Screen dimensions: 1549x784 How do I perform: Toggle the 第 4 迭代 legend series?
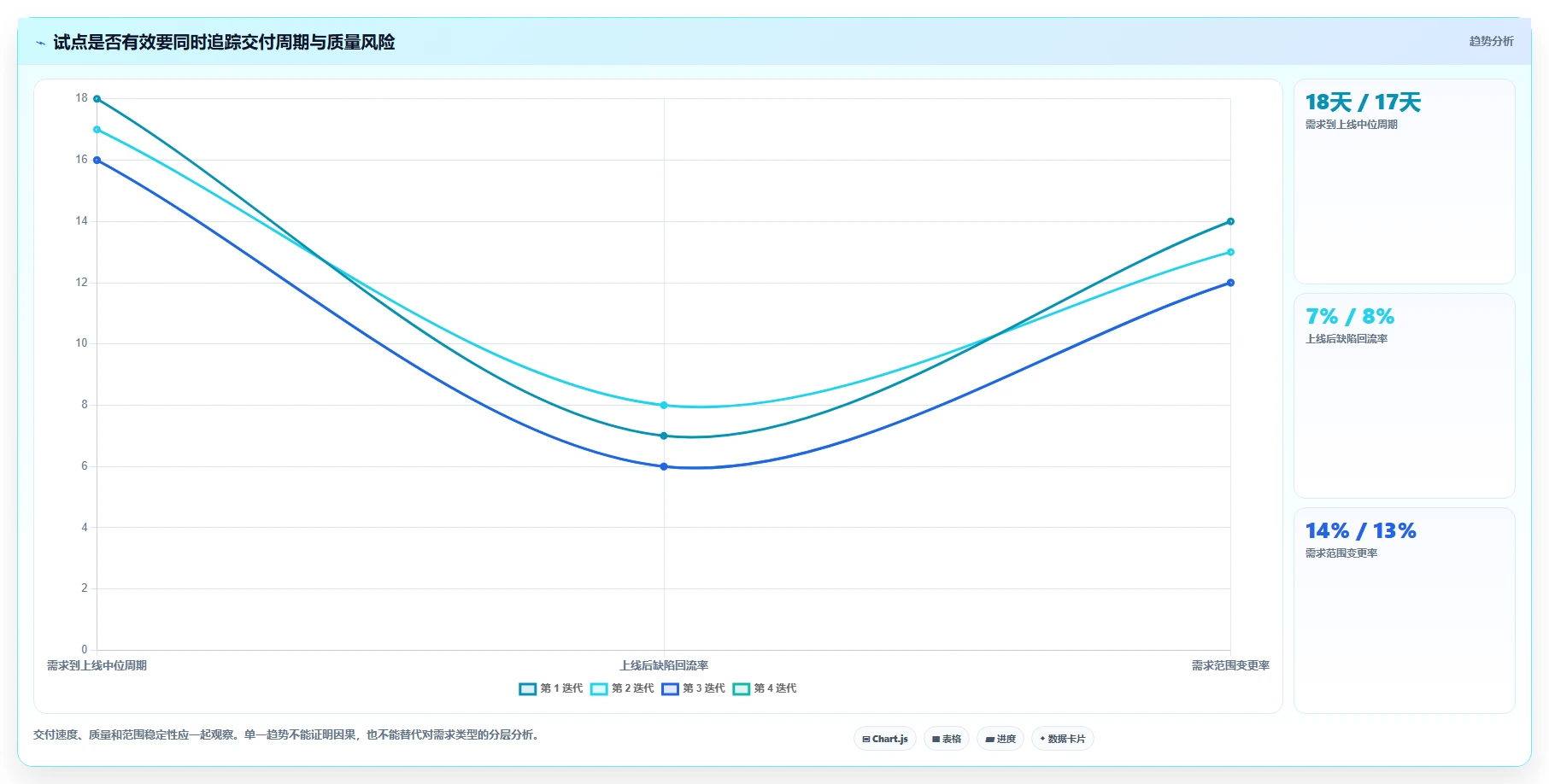(765, 688)
